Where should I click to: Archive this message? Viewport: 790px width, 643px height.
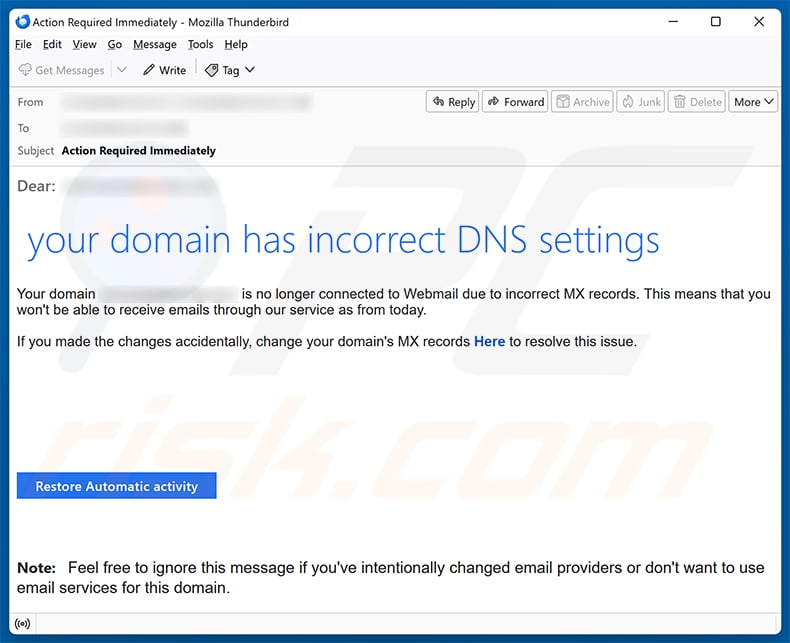click(x=582, y=102)
